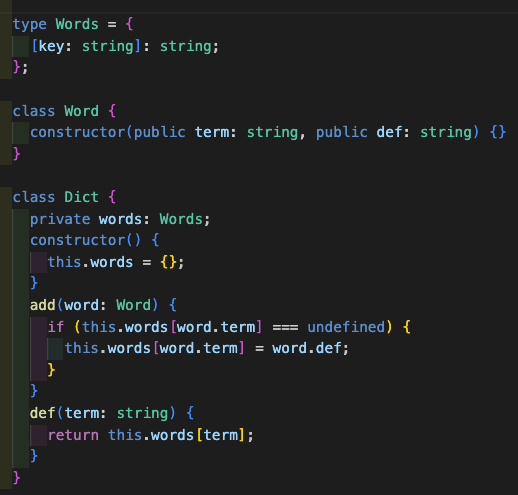Click 'this.words[term];' in return statement
This screenshot has width=518, height=495.
[181, 435]
